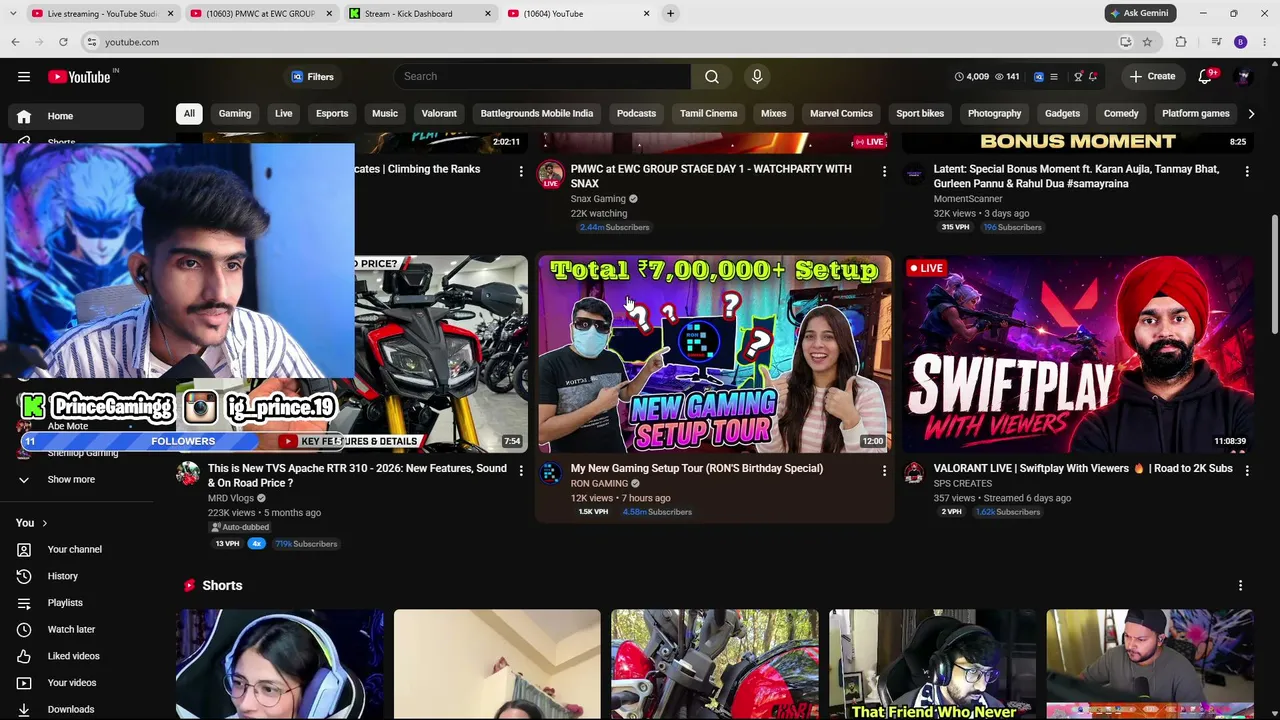Viewport: 1280px width, 720px height.
Task: Open Your channel in the sidebar
Action: 77,549
